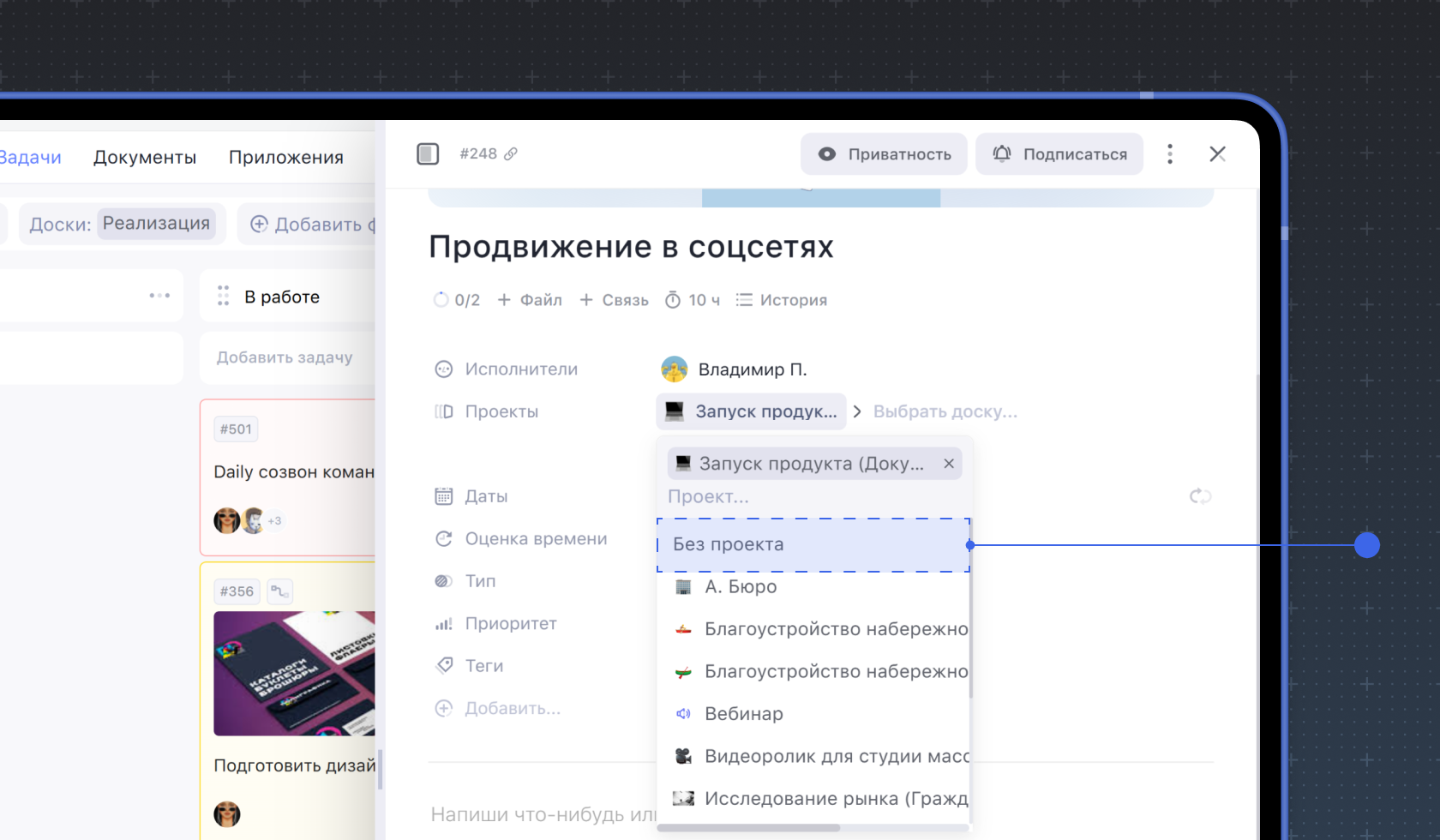Add a file with + Файл
The image size is (1440, 840).
point(530,300)
